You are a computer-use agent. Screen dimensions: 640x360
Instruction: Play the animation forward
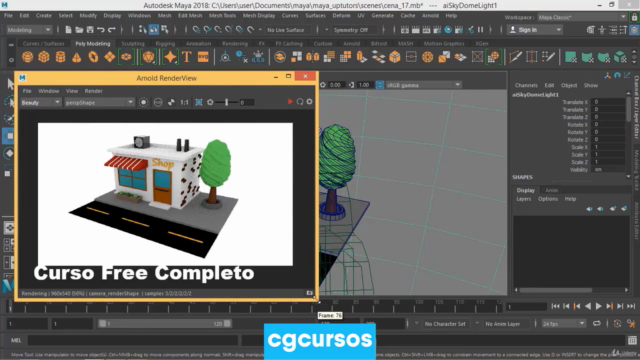(599, 306)
